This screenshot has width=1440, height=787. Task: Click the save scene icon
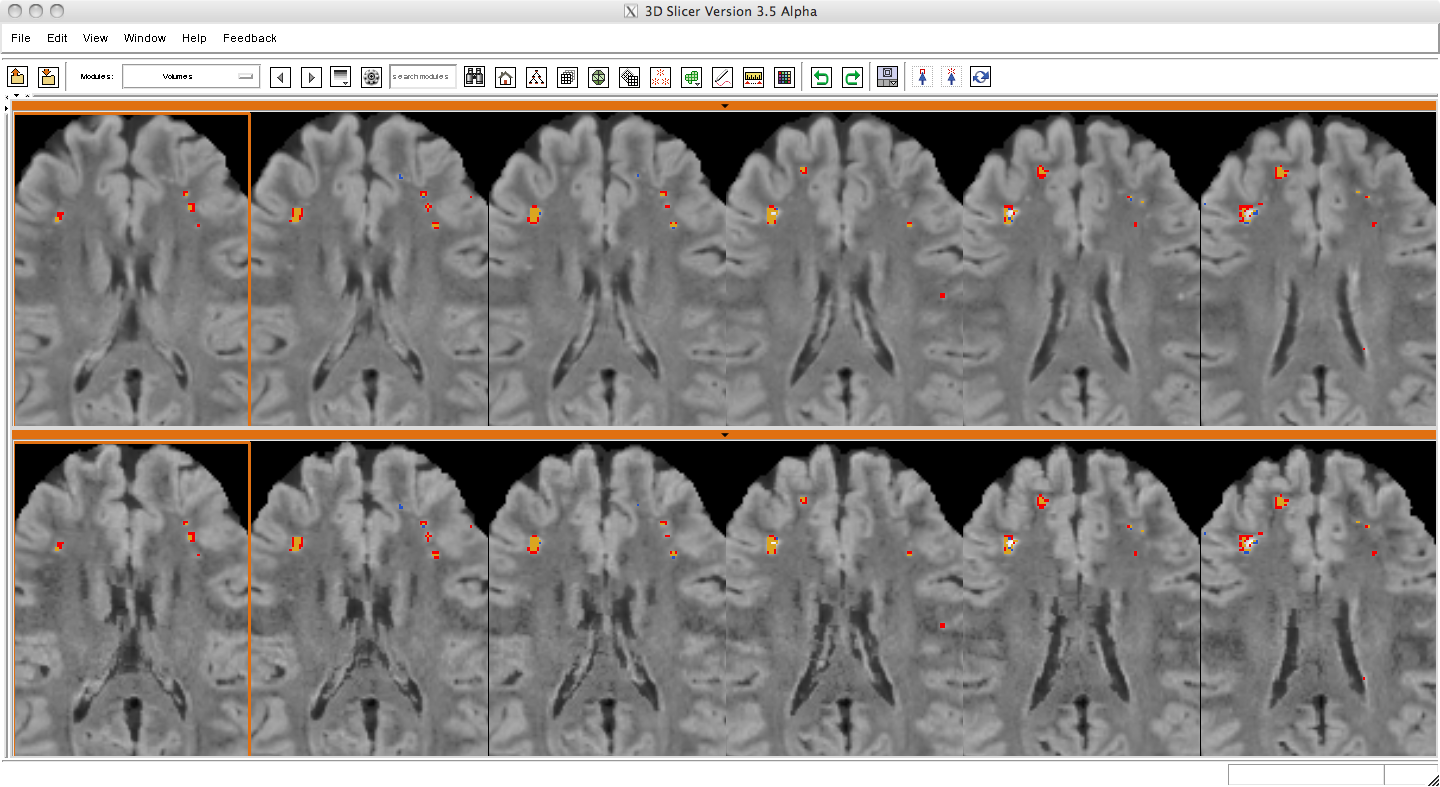[47, 77]
